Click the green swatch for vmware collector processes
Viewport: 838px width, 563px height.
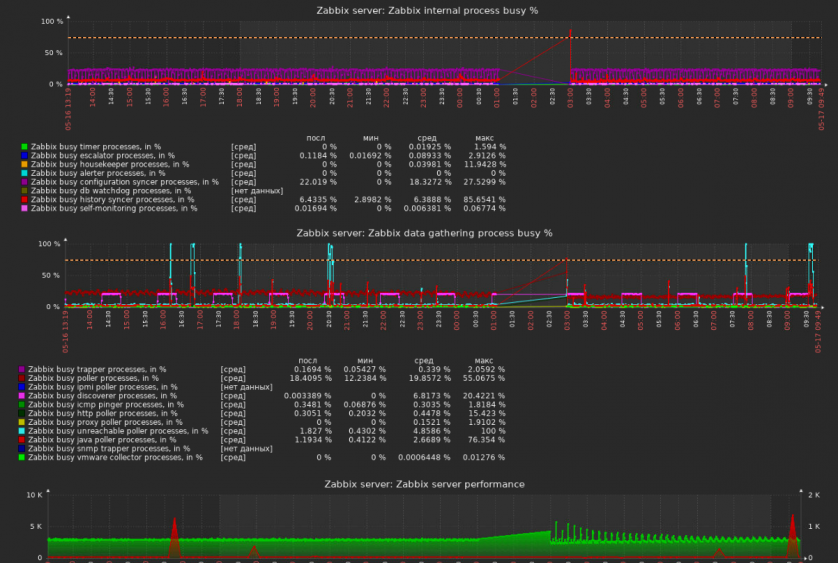(21, 457)
